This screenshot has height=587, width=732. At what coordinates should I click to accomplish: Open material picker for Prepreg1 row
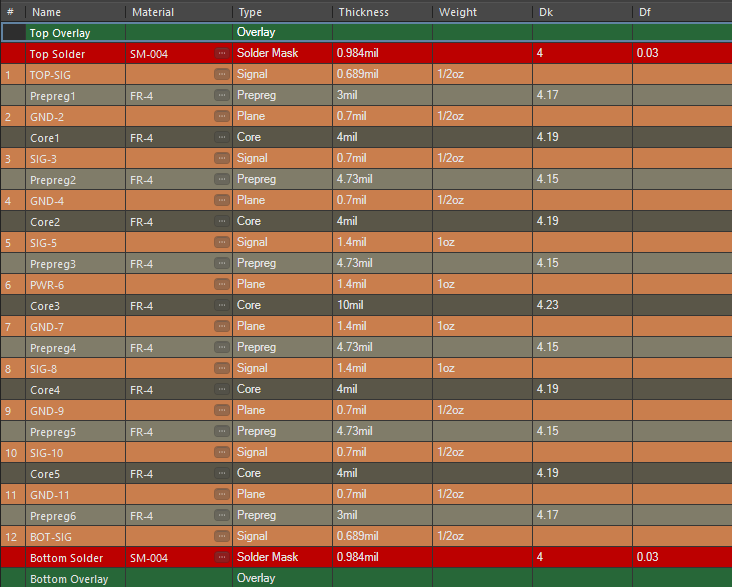[221, 96]
